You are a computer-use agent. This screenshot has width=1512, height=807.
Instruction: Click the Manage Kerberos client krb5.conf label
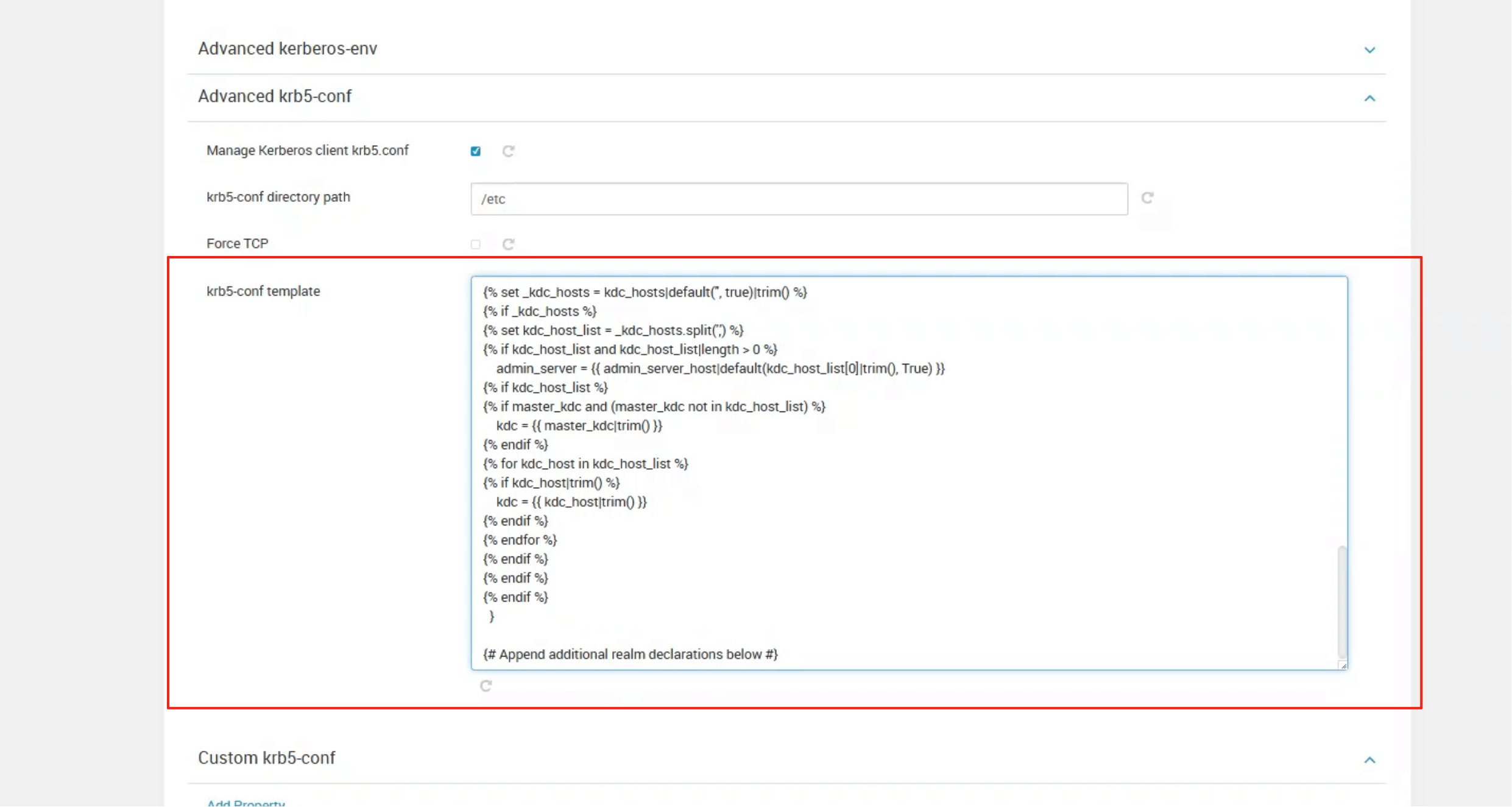pos(308,151)
